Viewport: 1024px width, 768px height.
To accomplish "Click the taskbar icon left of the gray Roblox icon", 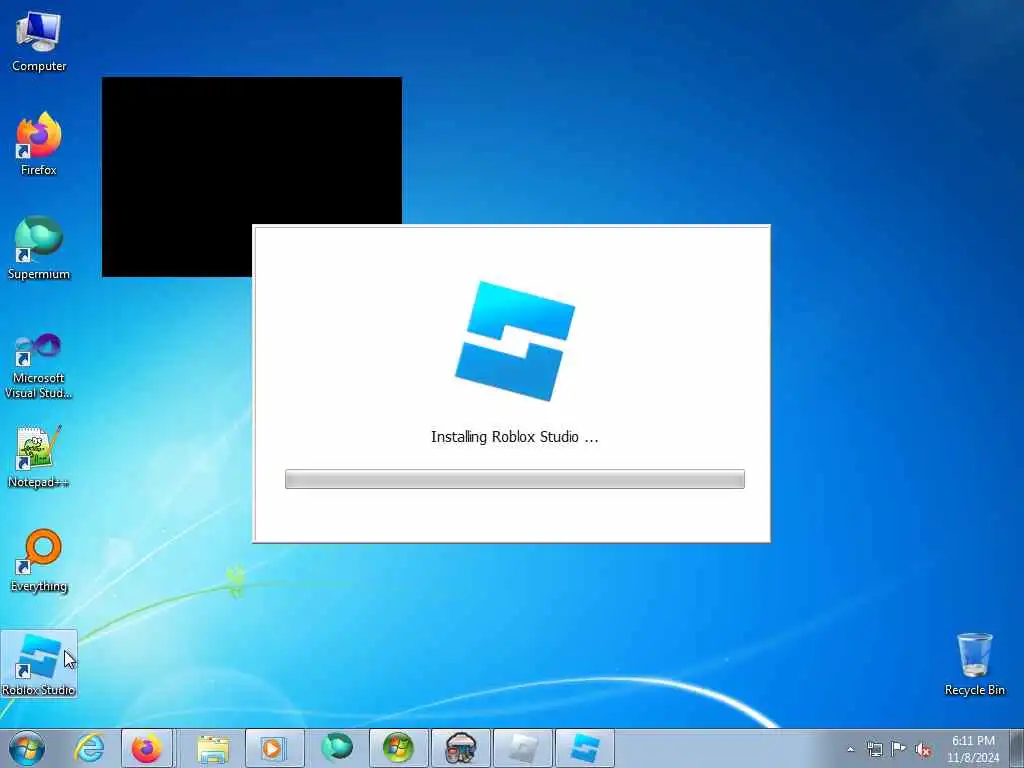I will tap(460, 748).
